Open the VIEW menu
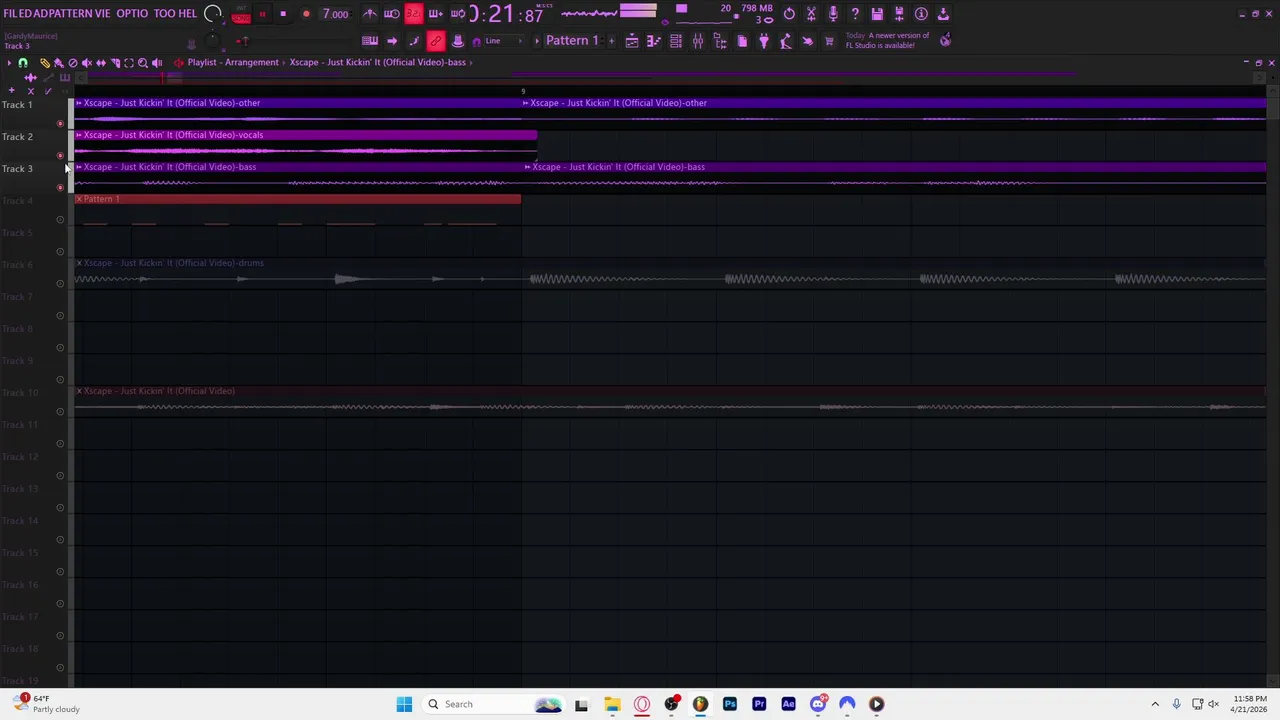 click(x=103, y=14)
